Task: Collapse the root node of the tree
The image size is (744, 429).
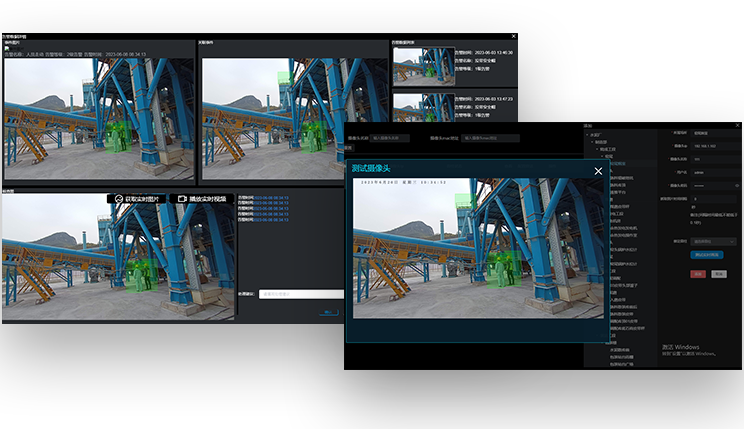Action: (x=587, y=135)
